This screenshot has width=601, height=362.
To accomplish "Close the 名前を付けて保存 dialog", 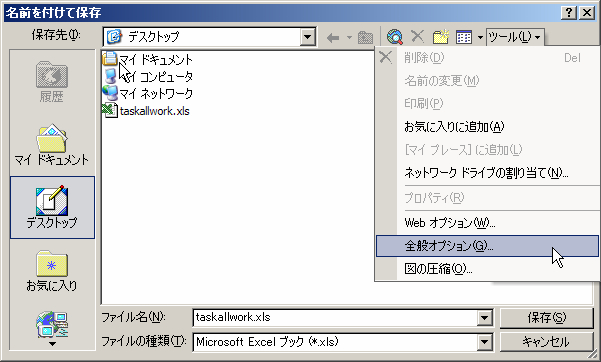I will click(x=587, y=13).
